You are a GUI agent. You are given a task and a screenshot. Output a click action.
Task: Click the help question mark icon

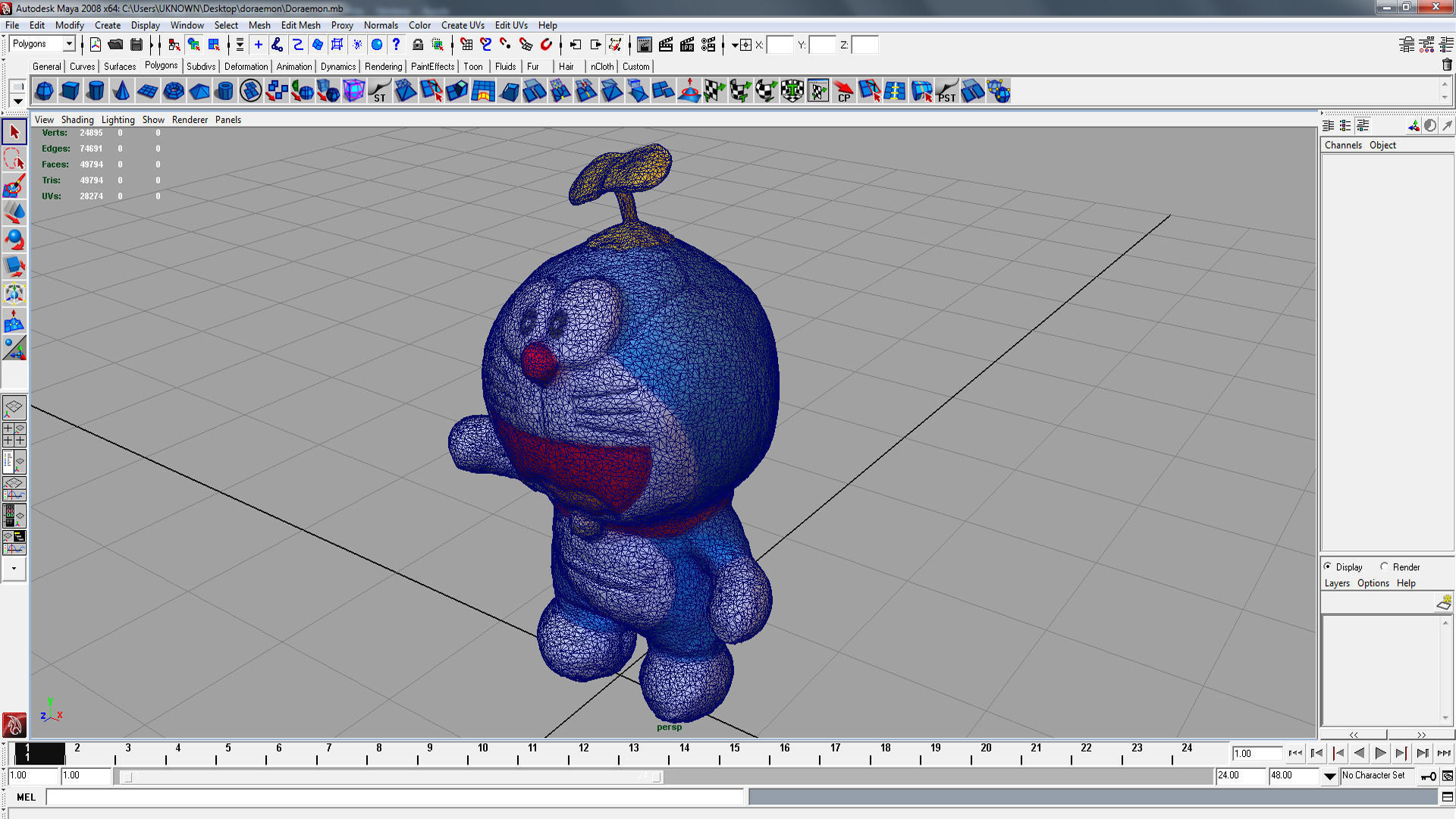(x=396, y=45)
